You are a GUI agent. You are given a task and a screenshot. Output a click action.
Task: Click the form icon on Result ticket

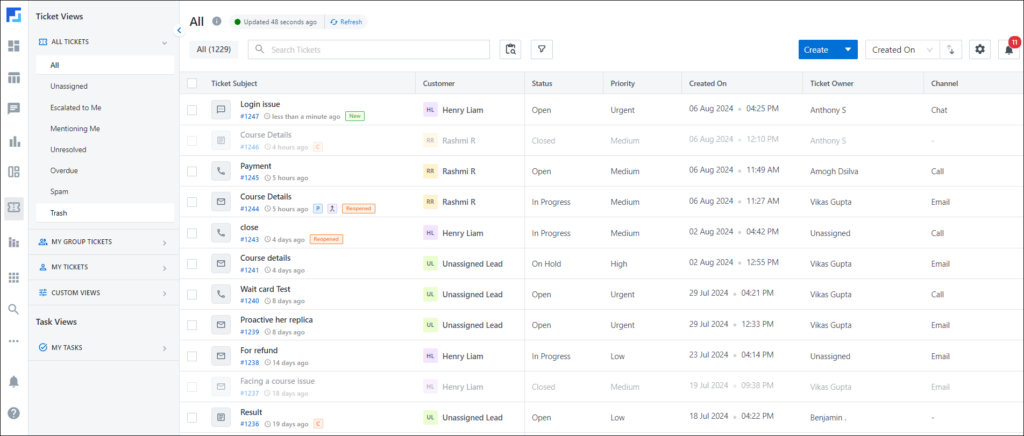221,418
